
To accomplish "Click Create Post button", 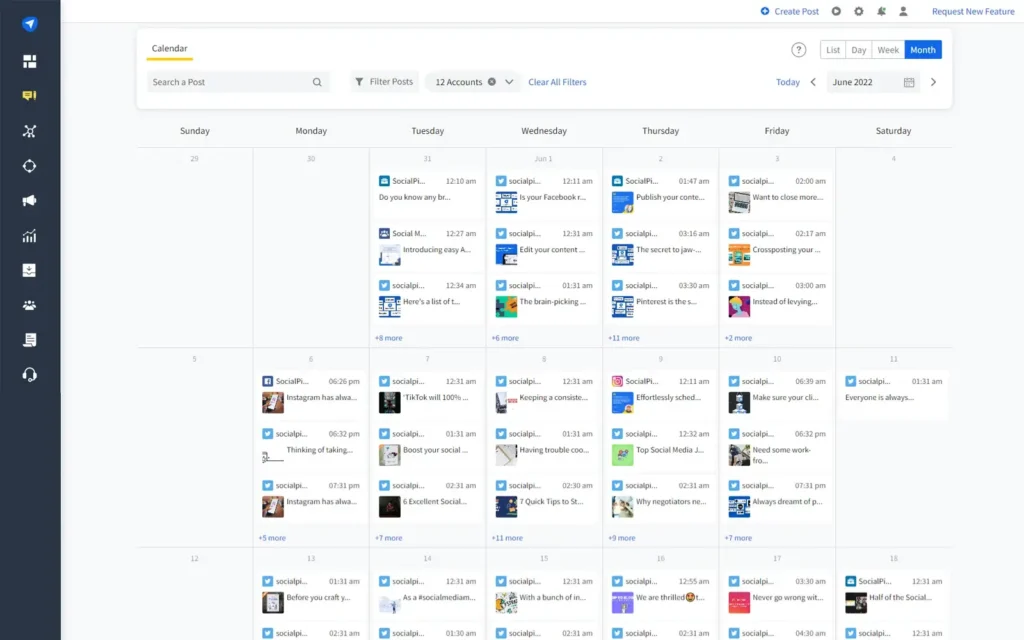I will click(790, 11).
